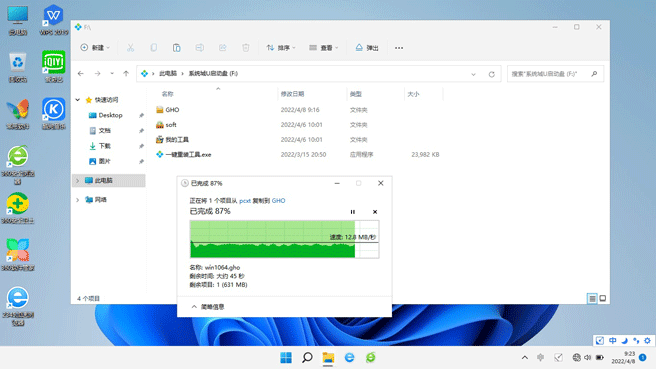Go forward with the right arrow
Screen dimensions: 656x369
(x=97, y=74)
